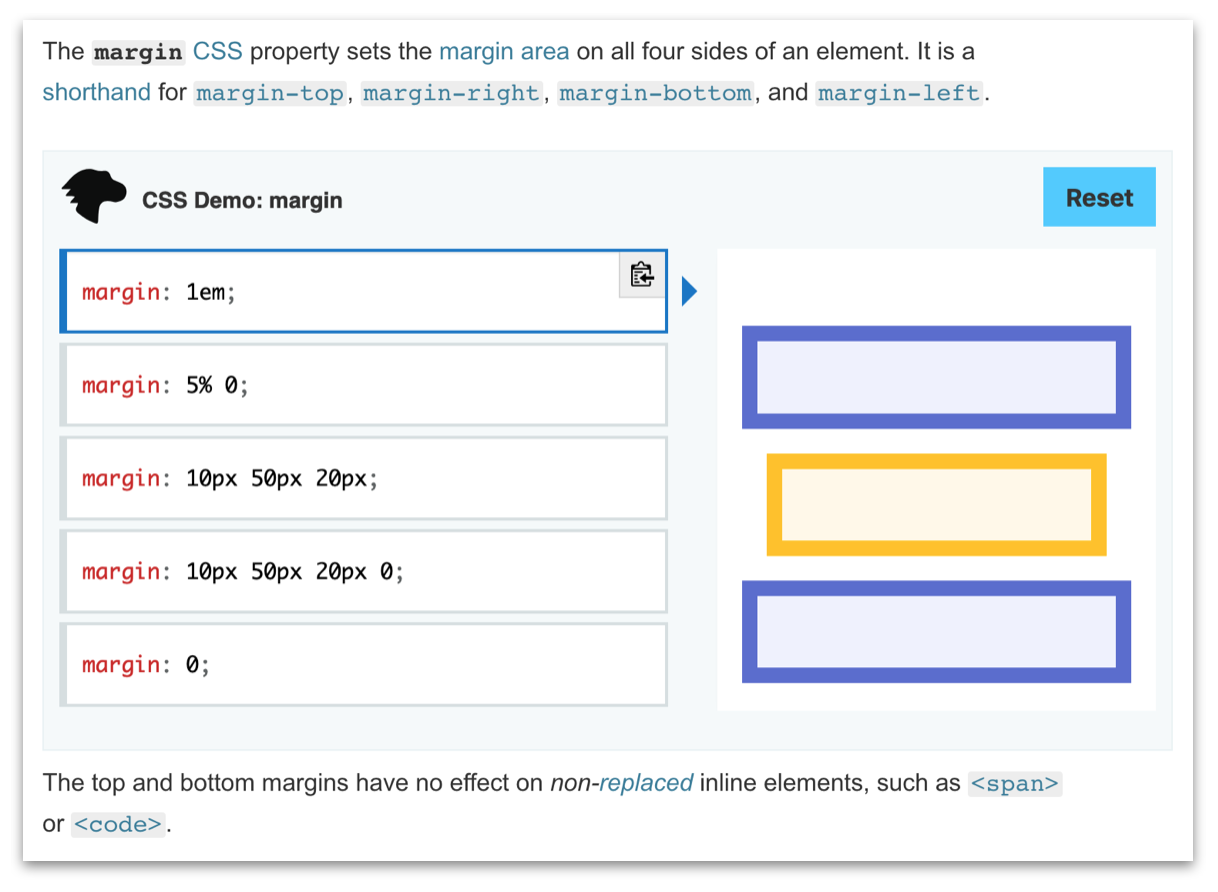1218x892 pixels.
Task: Choose the "margin: 5% 0;" example
Action: tap(364, 385)
